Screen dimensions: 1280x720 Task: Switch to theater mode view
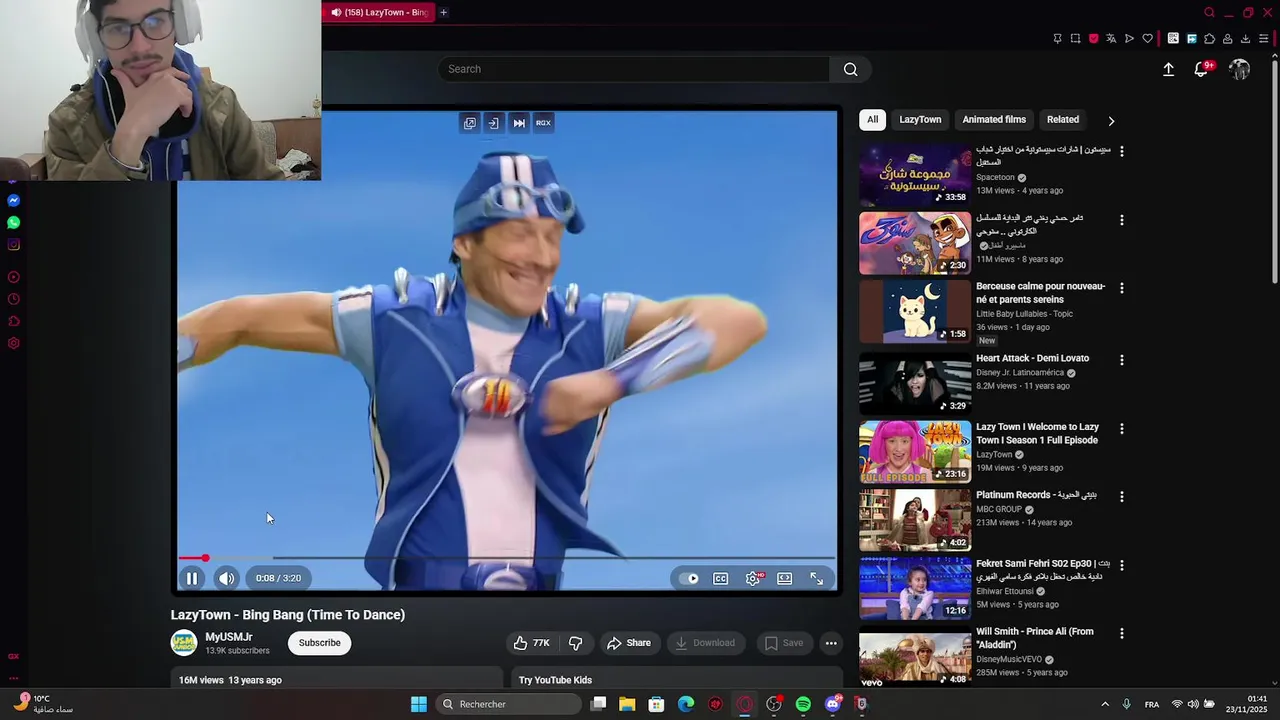[785, 578]
